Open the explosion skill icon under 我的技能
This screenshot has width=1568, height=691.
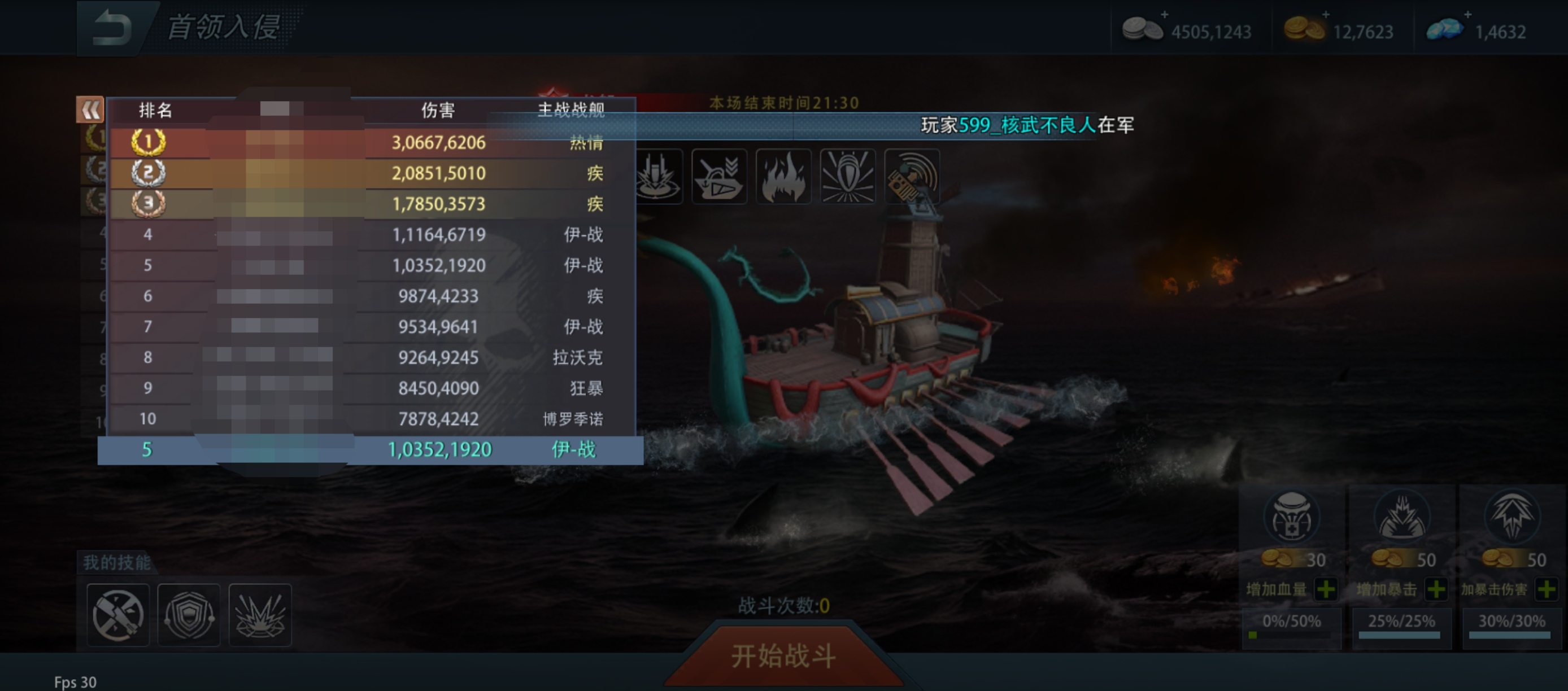260,615
